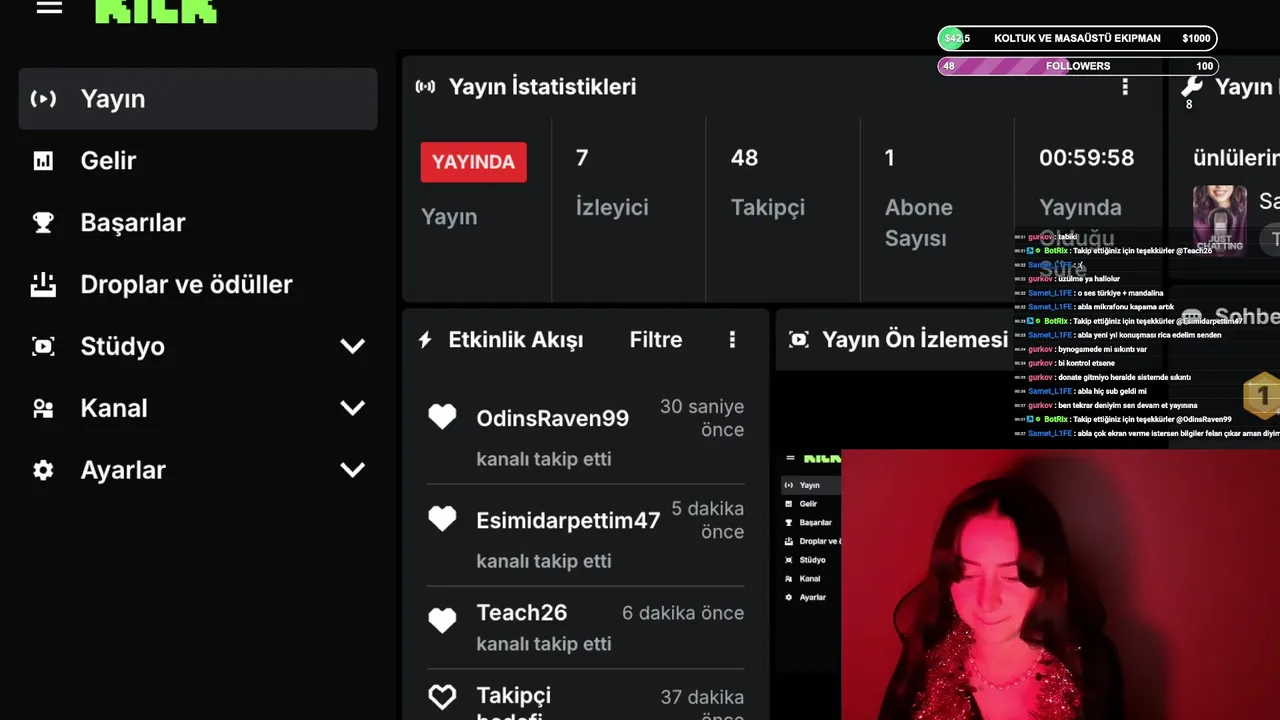Open the Filtre dropdown in Etkinlik Akışı
1280x720 pixels.
coord(656,340)
